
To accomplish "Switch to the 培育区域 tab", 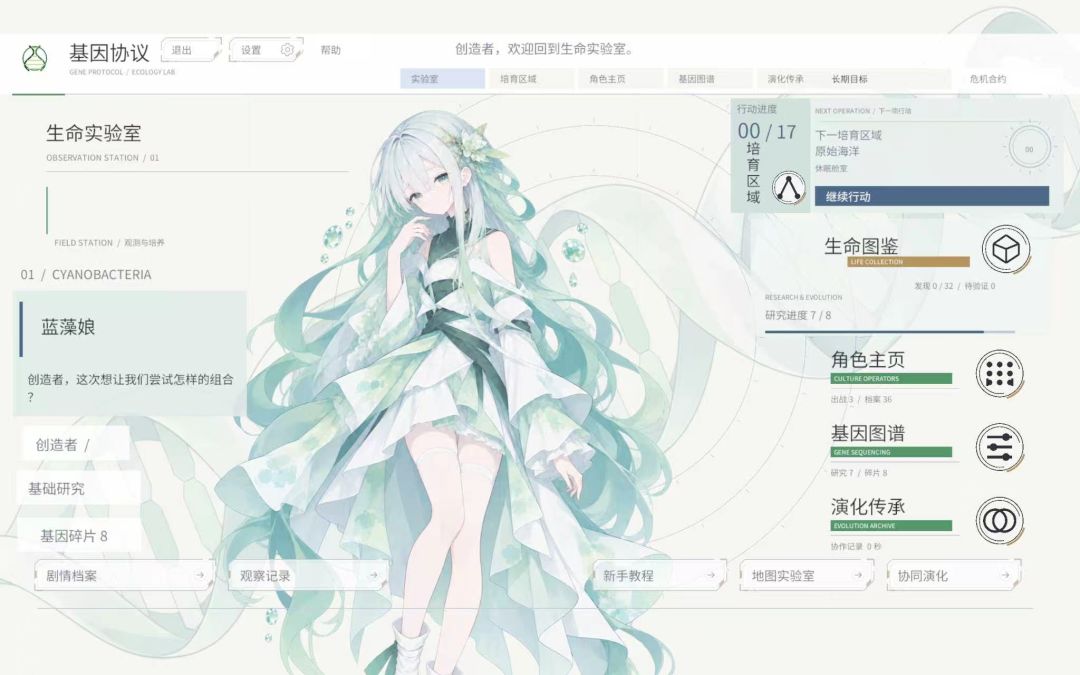I will tap(532, 79).
